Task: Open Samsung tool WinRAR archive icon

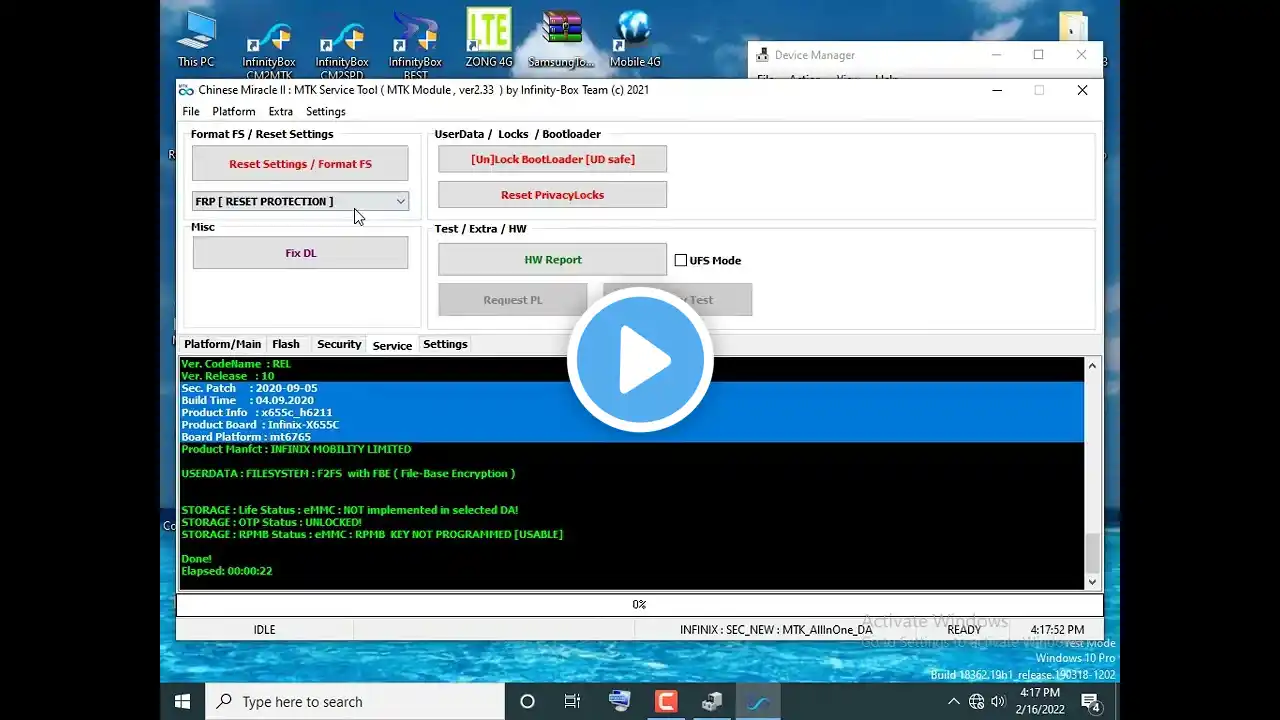Action: [561, 40]
